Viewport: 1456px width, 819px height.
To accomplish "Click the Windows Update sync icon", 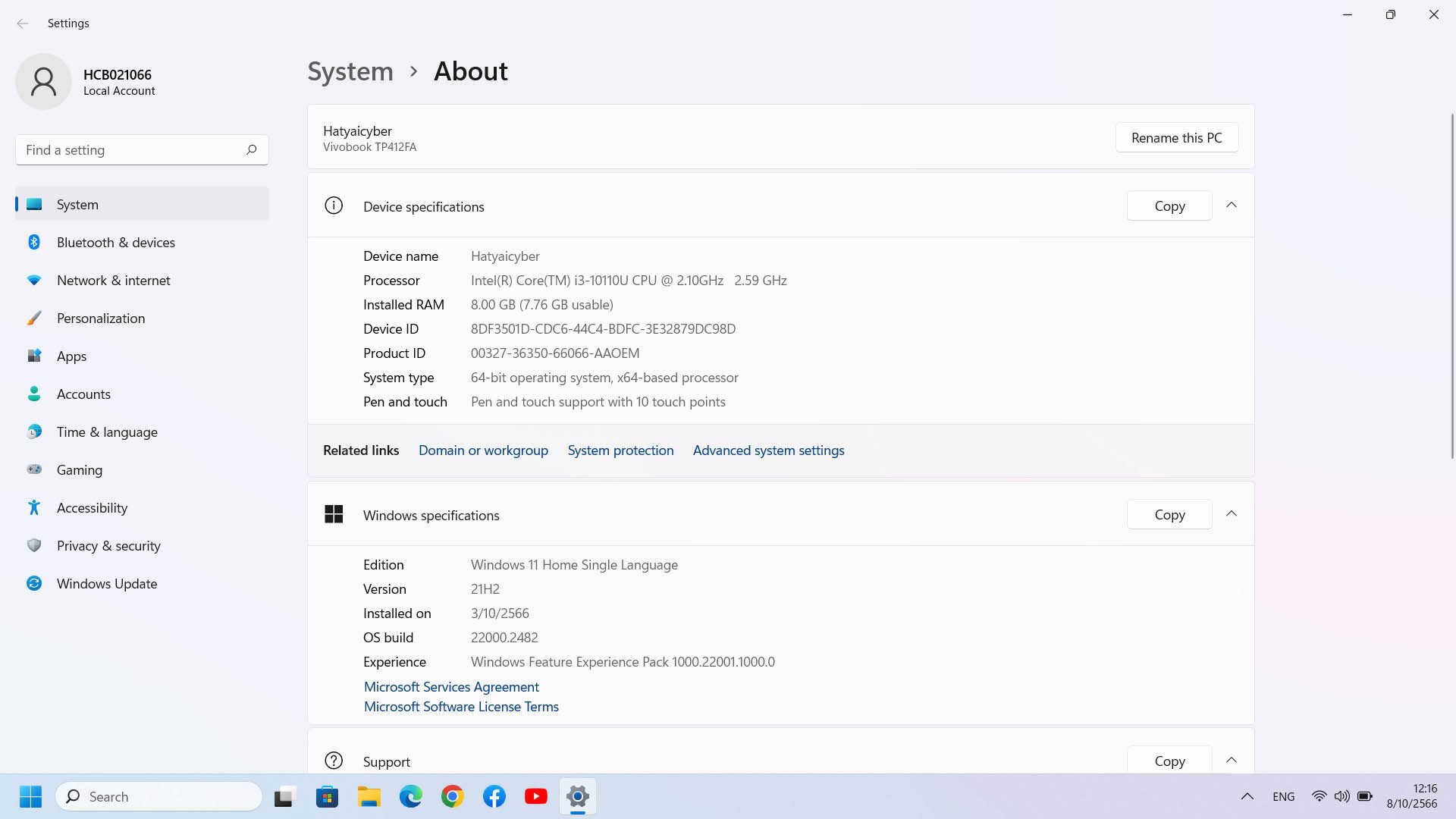I will 34,584.
